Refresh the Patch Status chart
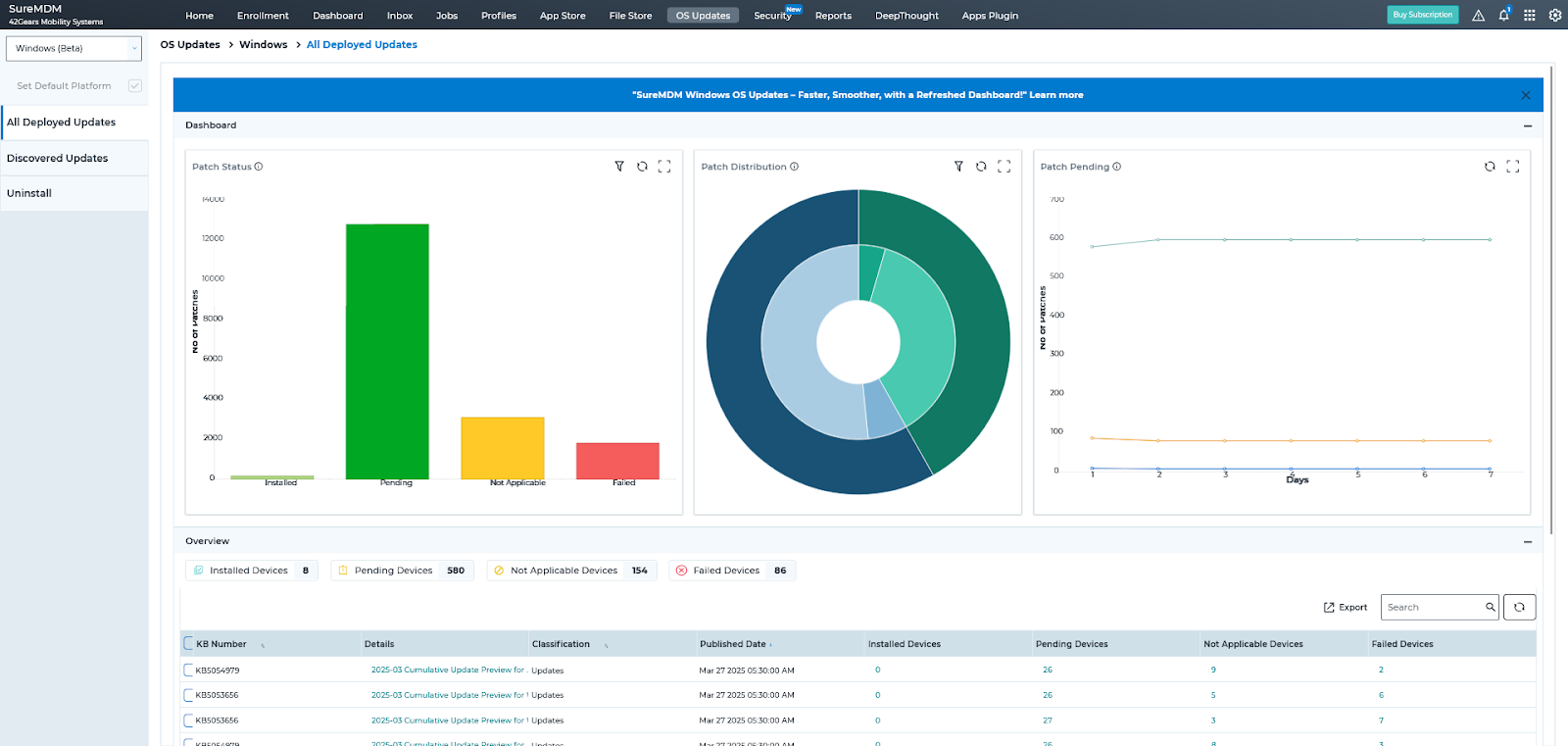Screen dimensions: 1568x746 pos(642,167)
